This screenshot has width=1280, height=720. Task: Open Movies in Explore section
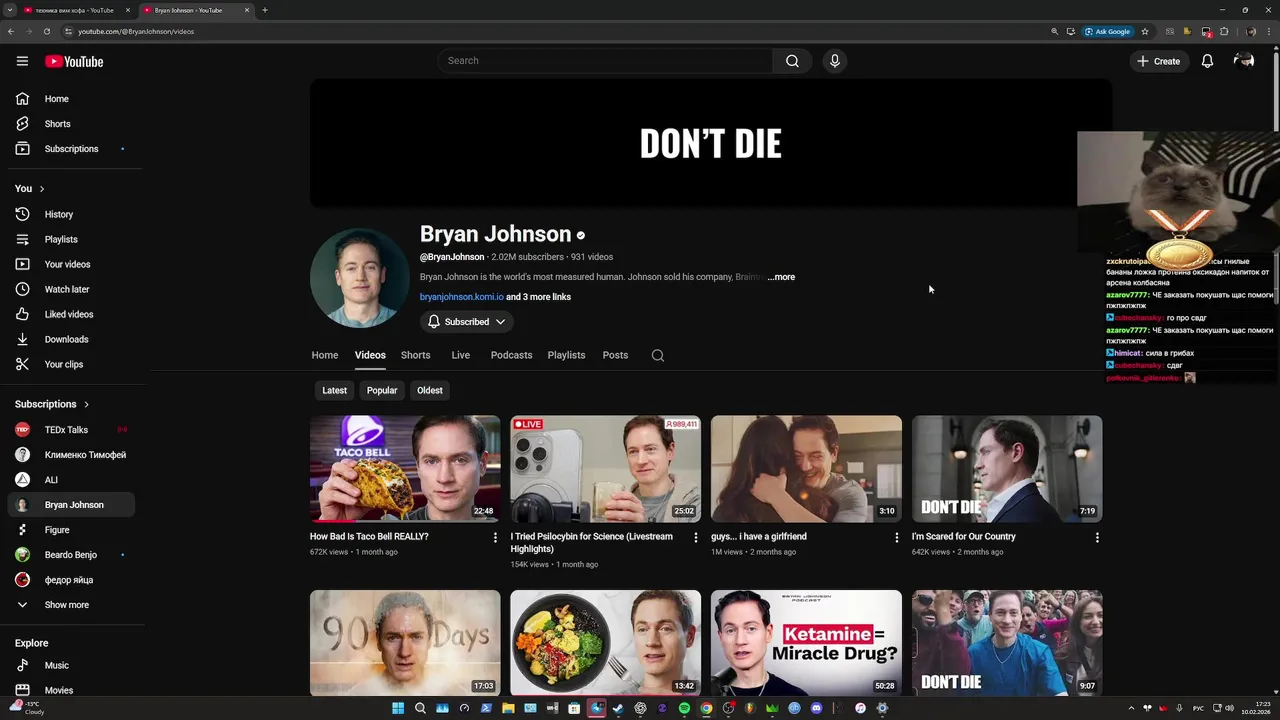point(71,690)
